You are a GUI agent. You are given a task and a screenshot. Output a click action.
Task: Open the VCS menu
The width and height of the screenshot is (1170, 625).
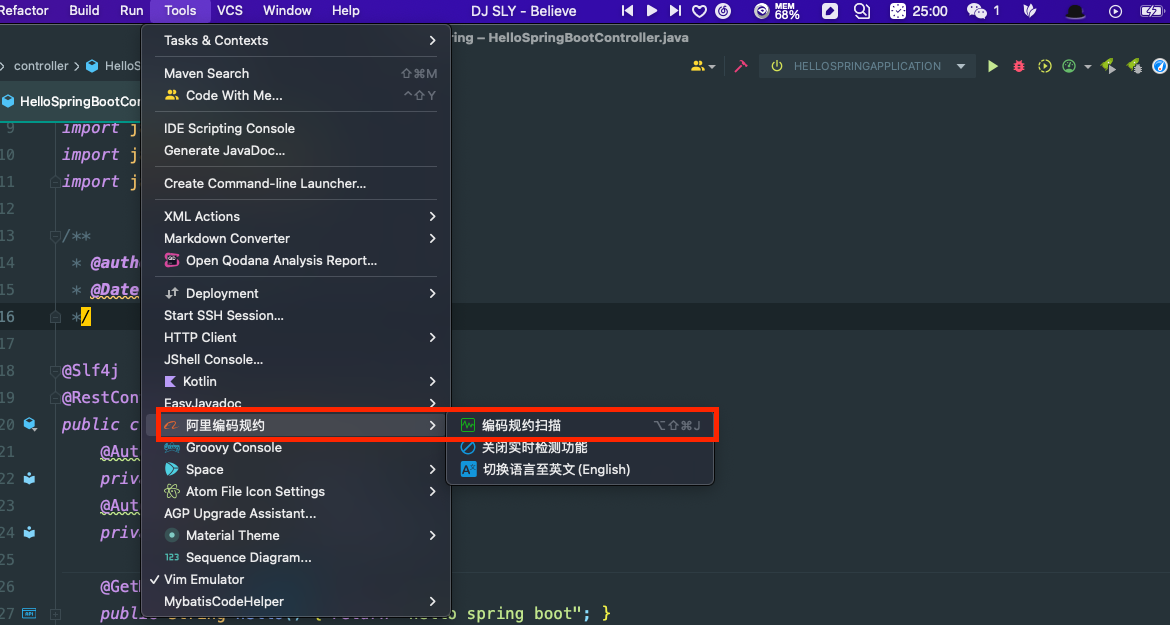click(230, 10)
